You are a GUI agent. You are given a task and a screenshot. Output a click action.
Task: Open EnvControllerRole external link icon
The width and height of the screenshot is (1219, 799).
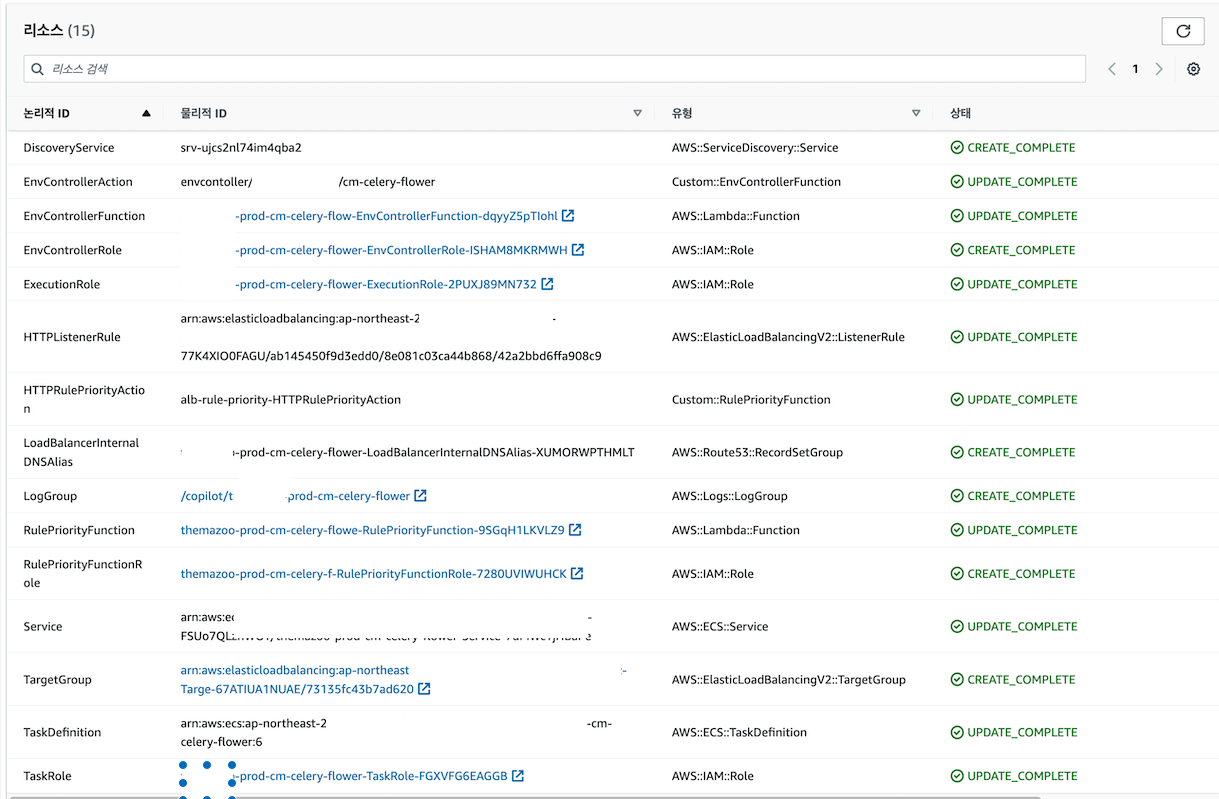[578, 250]
